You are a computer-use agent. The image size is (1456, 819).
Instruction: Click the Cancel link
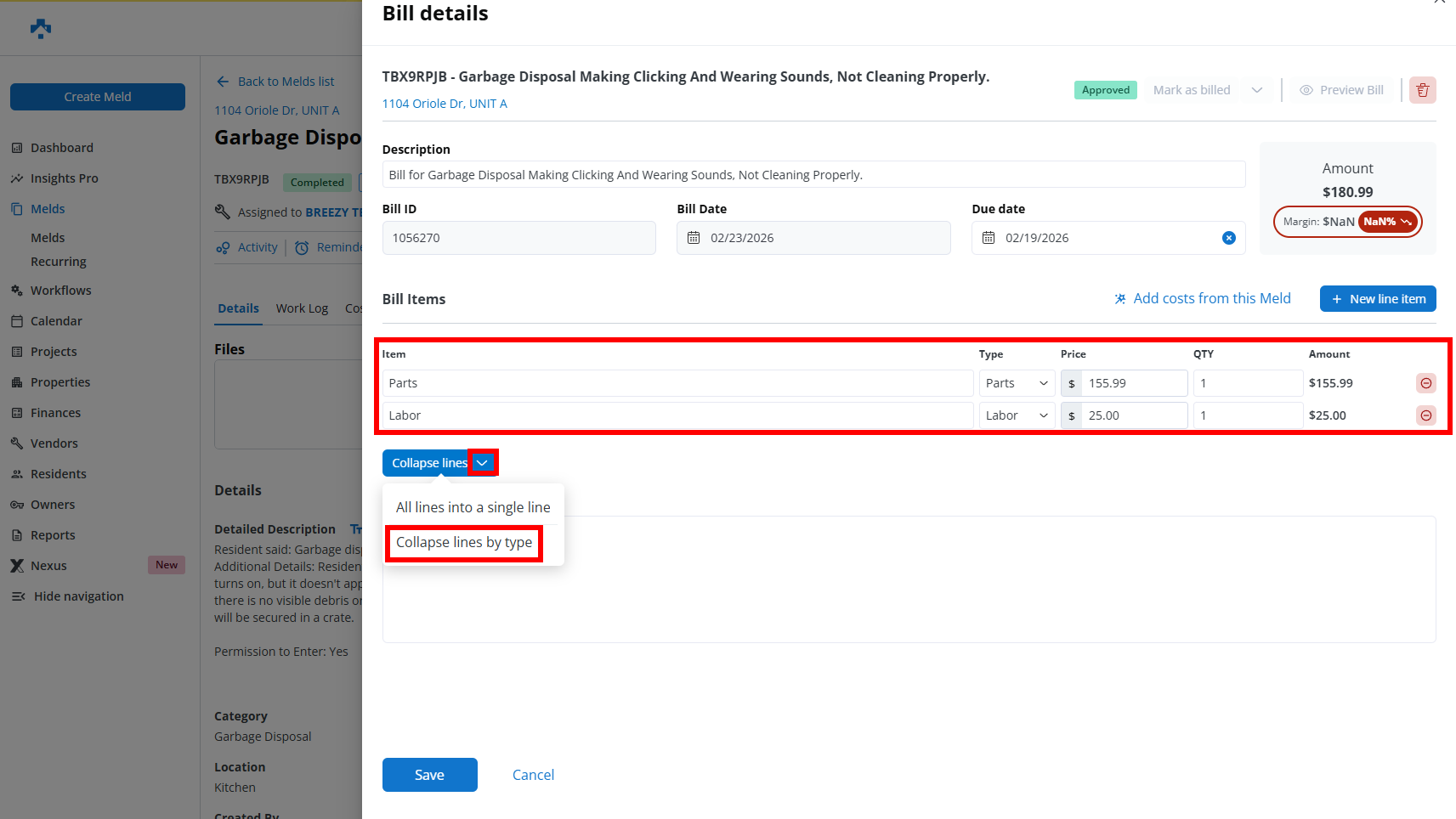coord(533,775)
